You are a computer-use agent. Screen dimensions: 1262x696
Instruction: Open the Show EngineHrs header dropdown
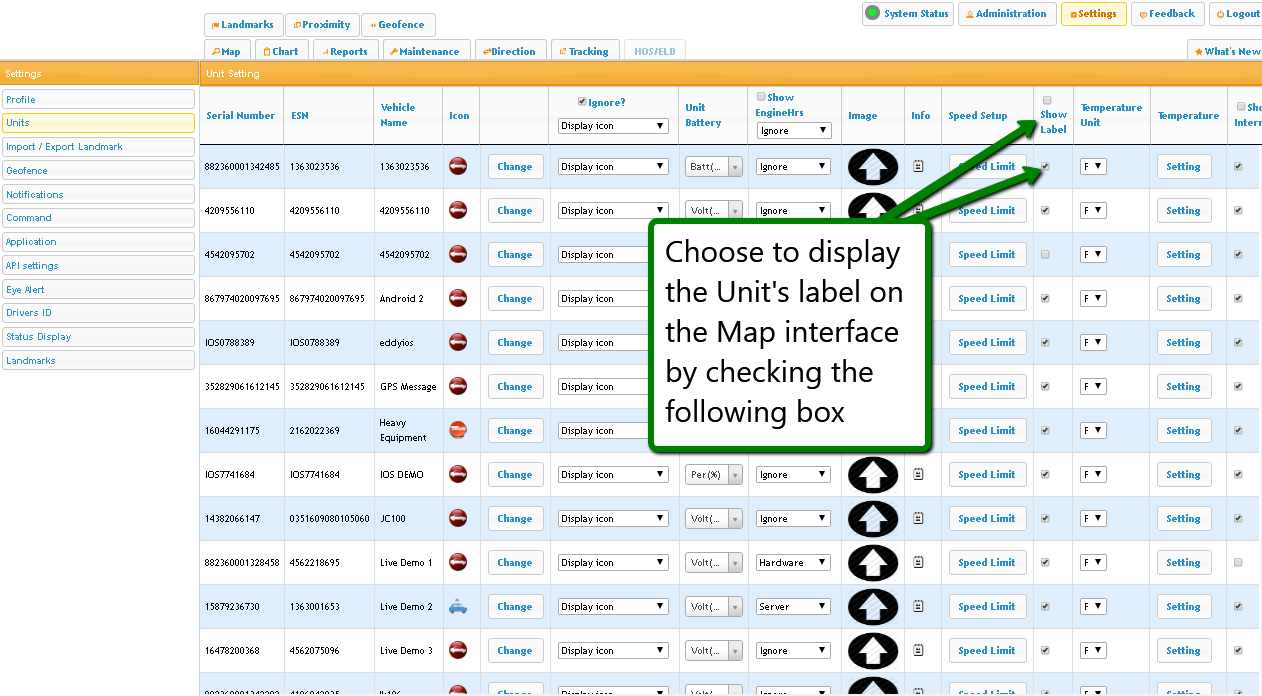pos(794,131)
